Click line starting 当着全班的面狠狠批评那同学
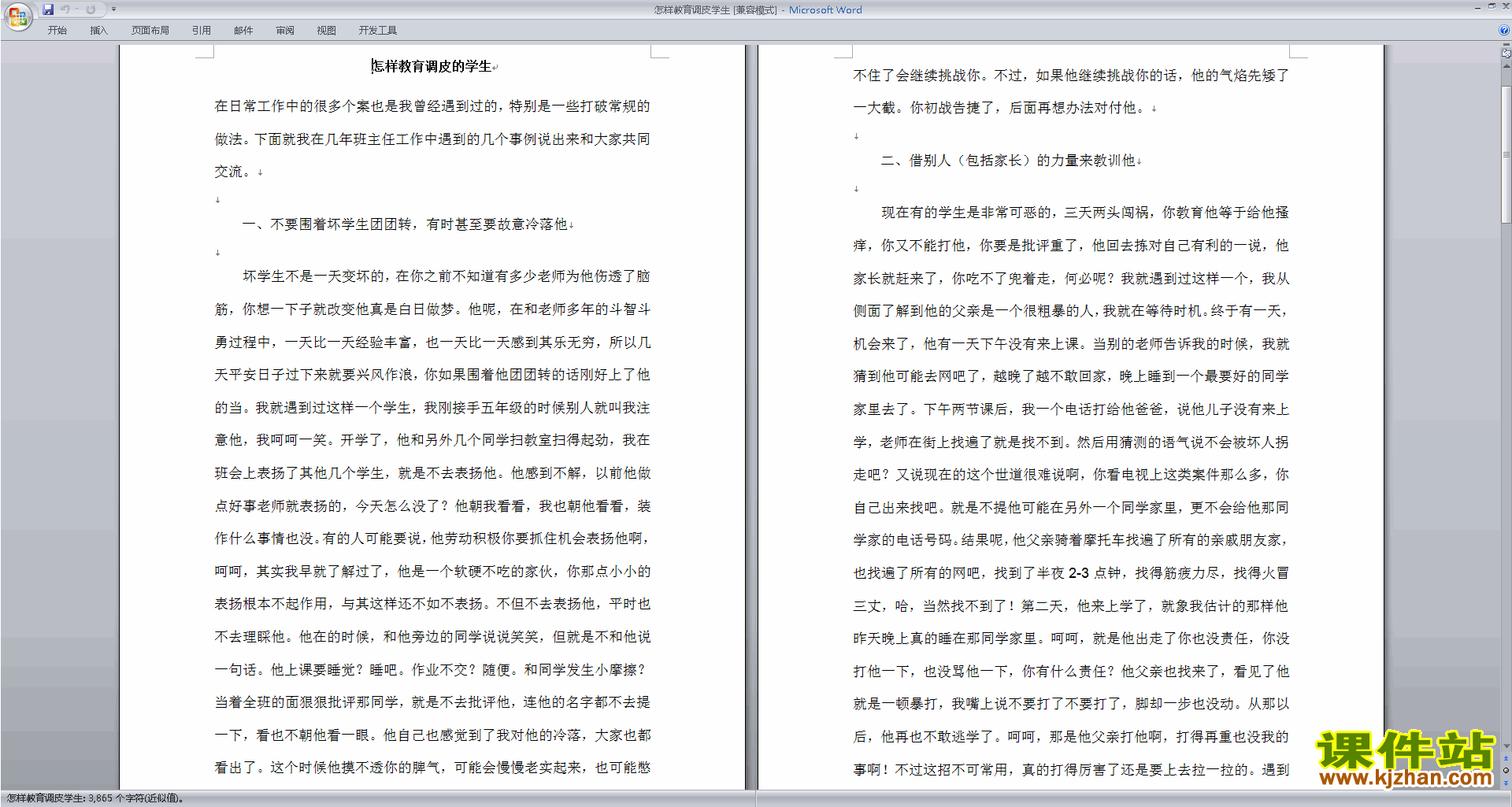This screenshot has width=1512, height=807. click(x=432, y=702)
